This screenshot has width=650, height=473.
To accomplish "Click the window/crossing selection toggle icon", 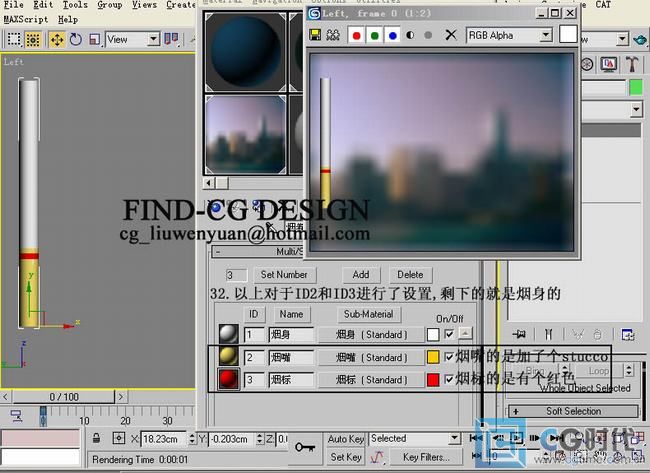I will [33, 39].
